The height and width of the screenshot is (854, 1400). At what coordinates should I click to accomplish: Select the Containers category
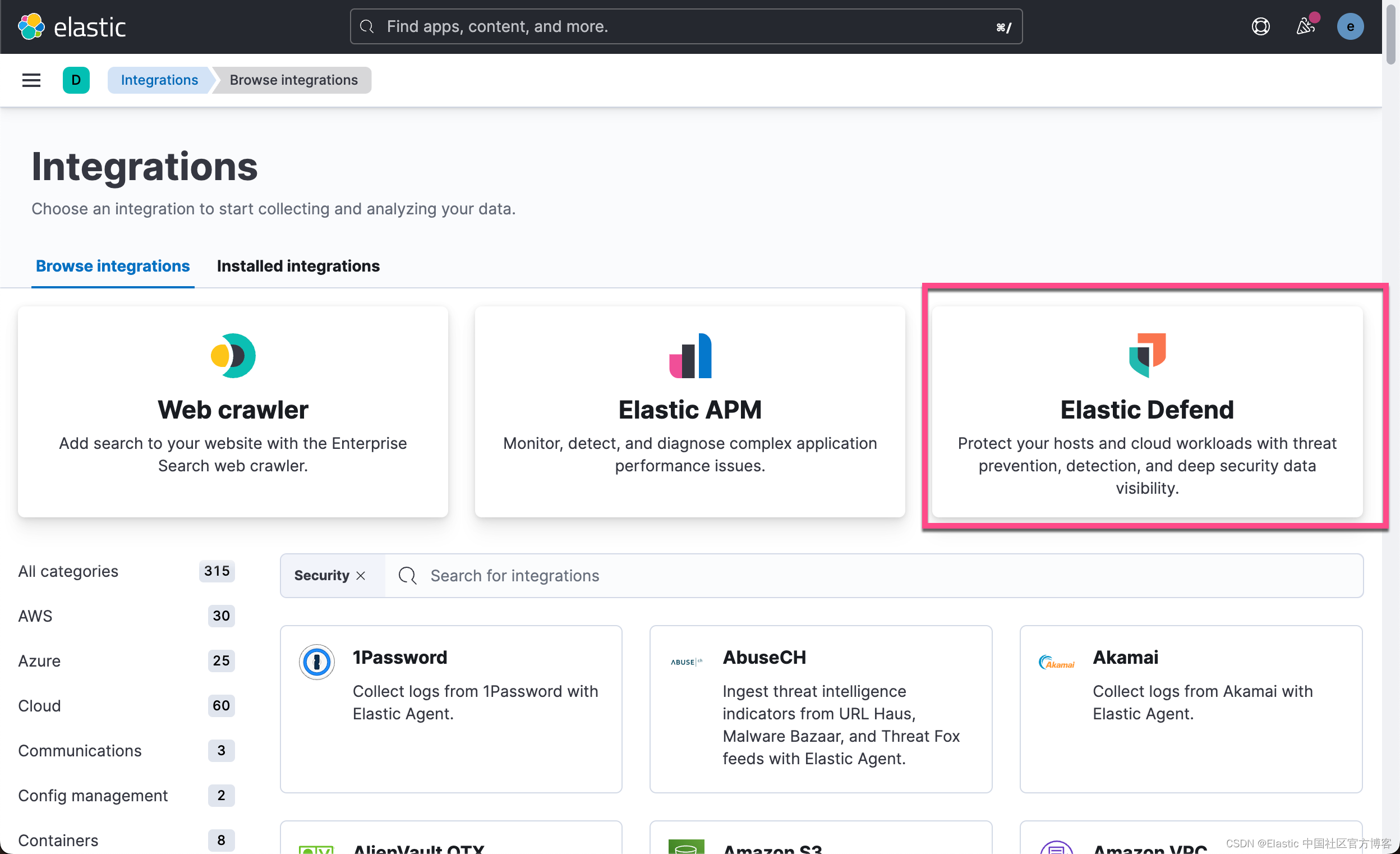click(126, 841)
